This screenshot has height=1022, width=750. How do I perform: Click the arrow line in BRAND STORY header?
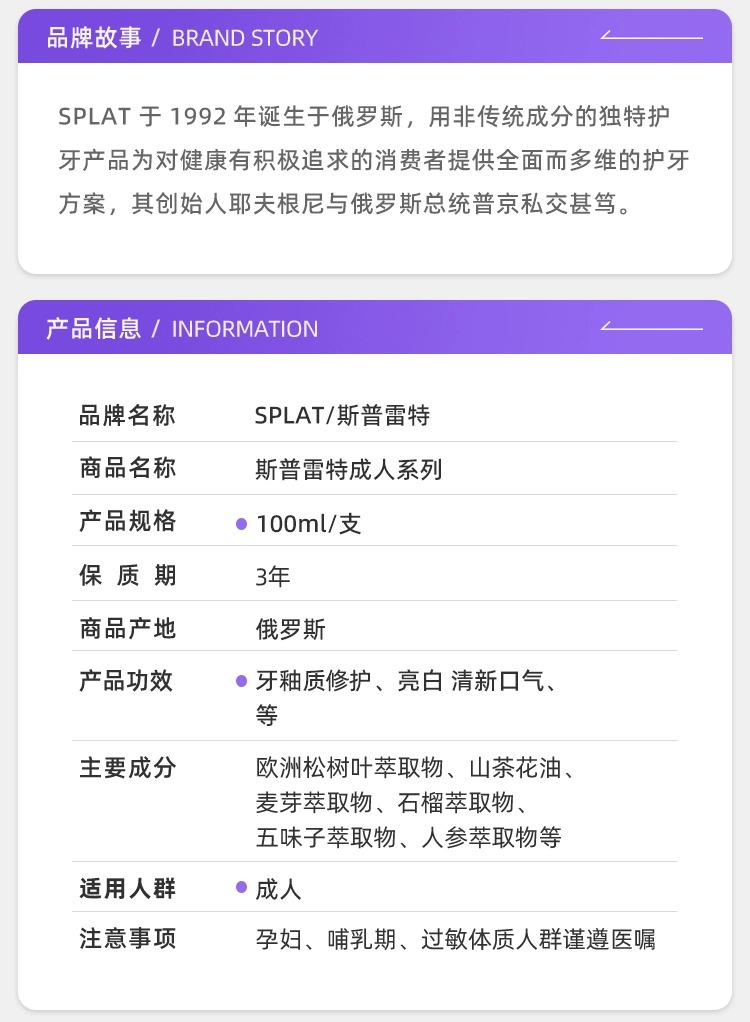coord(651,37)
